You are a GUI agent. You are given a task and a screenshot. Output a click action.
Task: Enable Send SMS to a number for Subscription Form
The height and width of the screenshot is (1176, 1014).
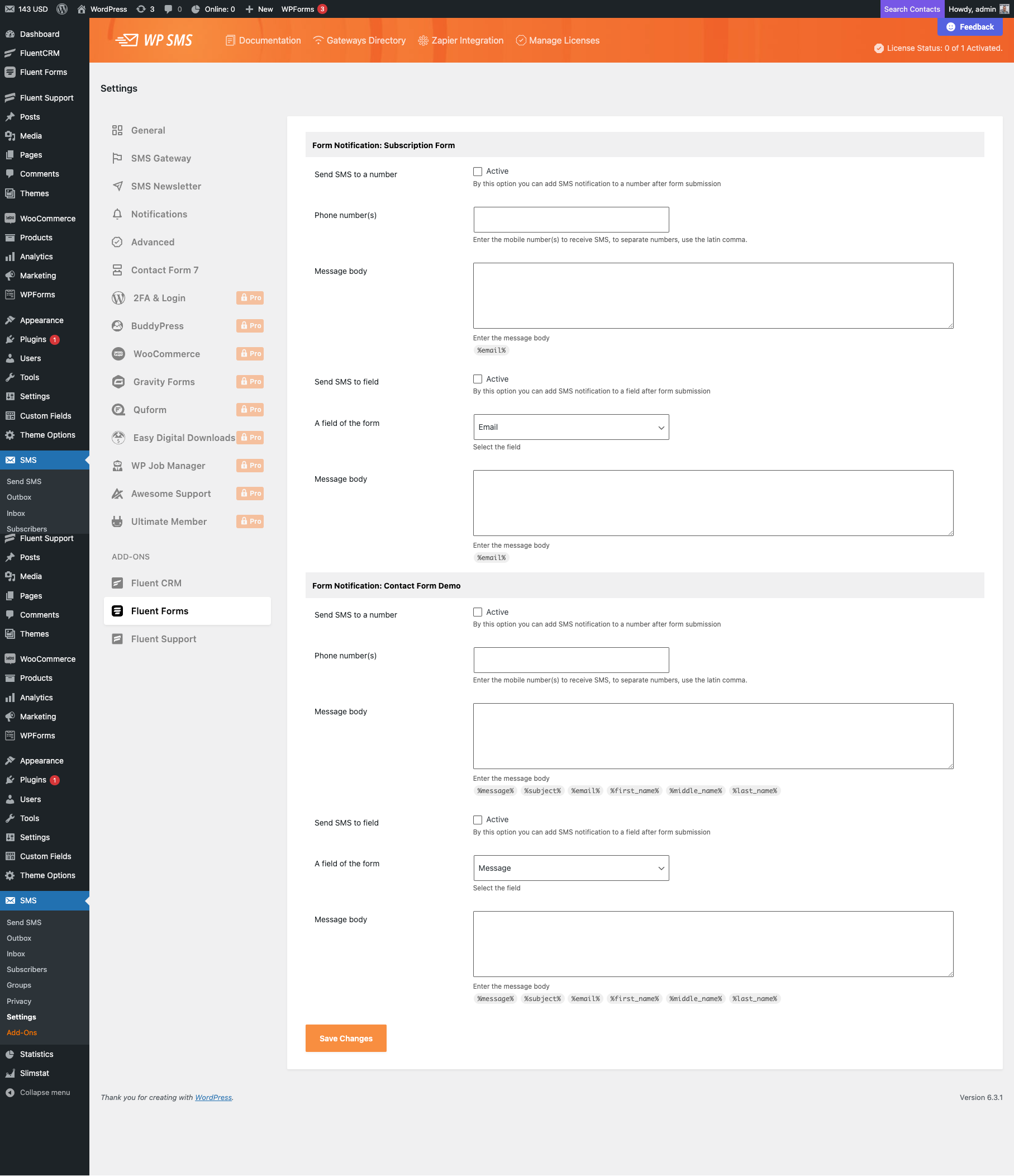coord(478,172)
